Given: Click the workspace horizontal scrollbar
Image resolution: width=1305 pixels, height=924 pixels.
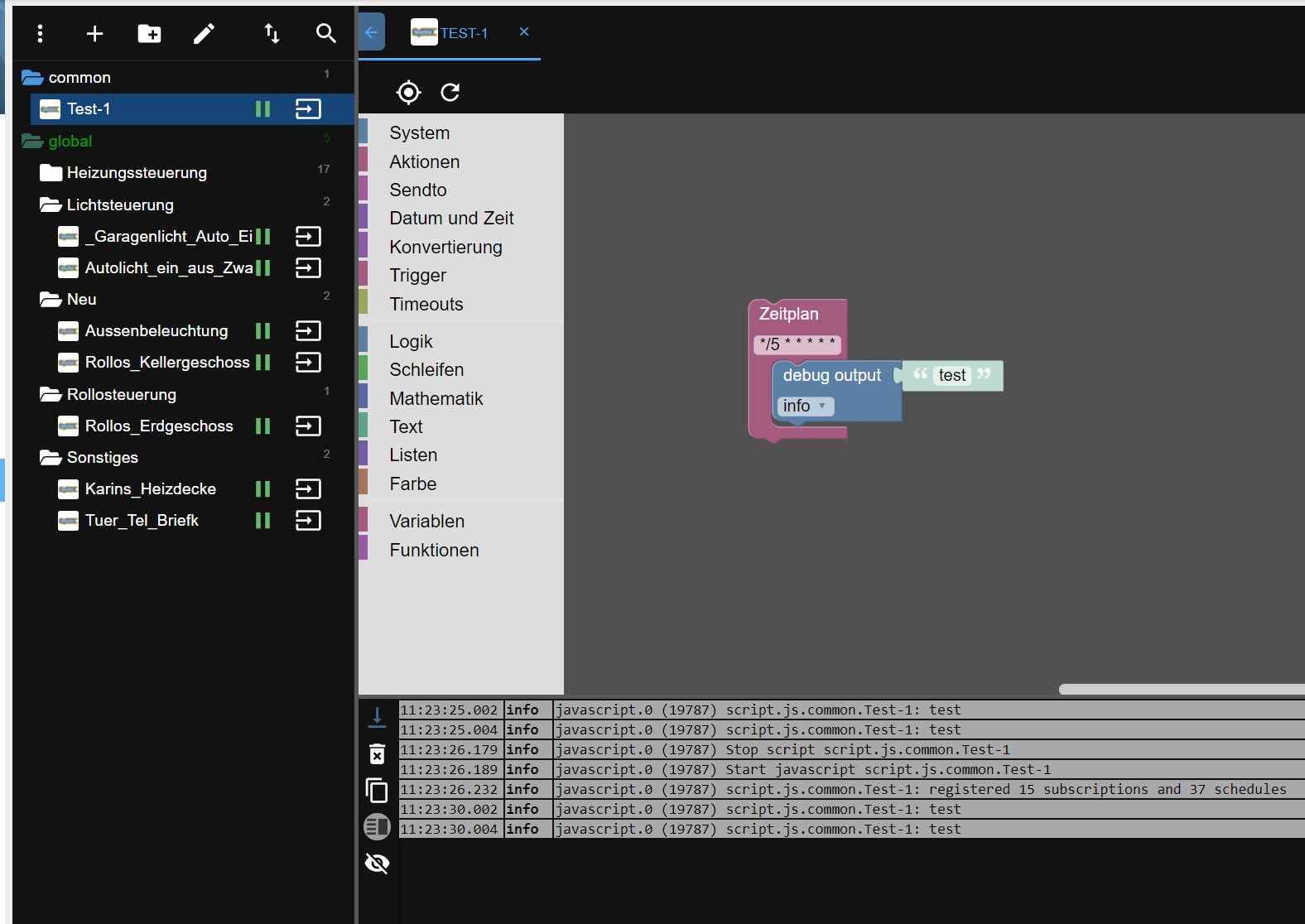Looking at the screenshot, I should point(1182,689).
